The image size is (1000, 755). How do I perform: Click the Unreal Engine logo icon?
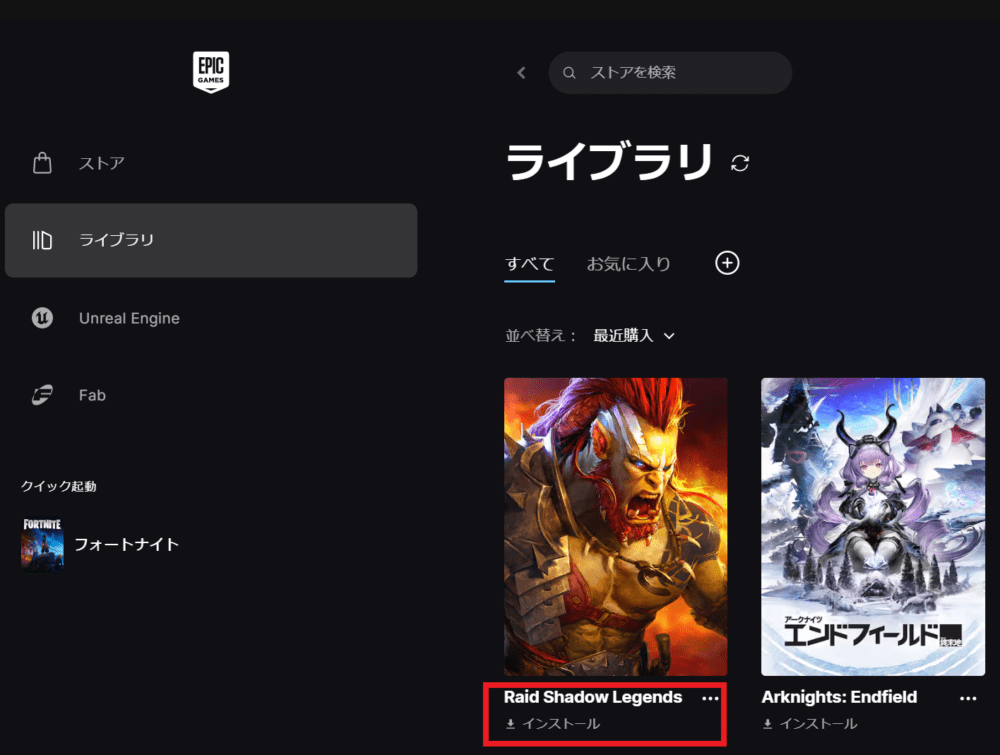click(x=42, y=318)
